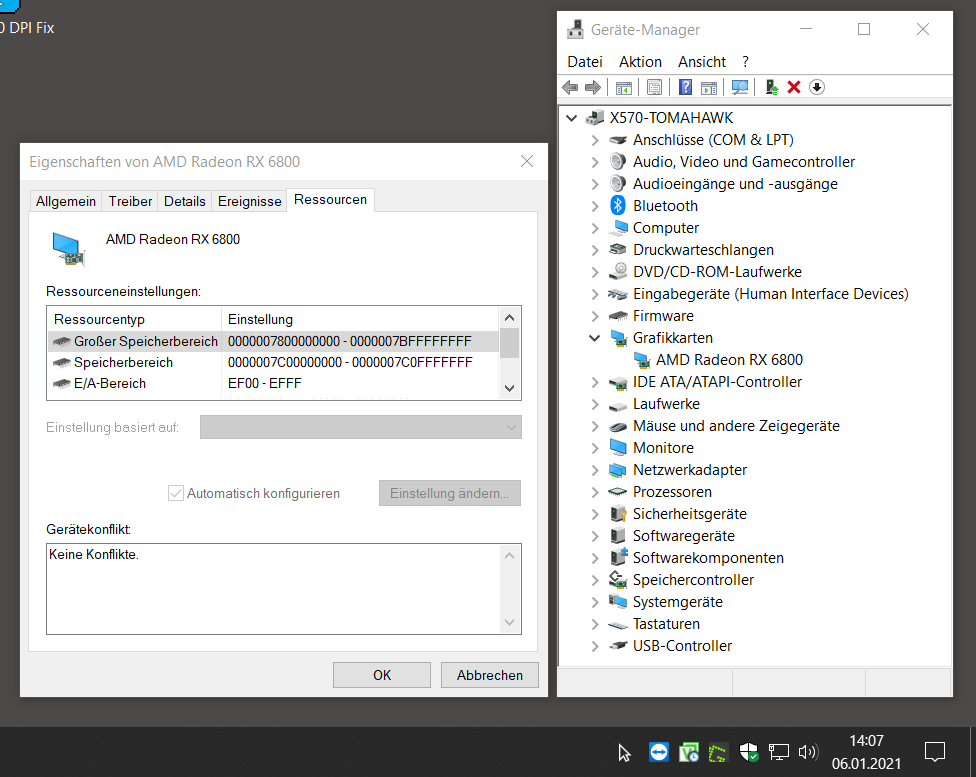
Task: Select the Softwarekomponenten tree item
Action: point(708,558)
